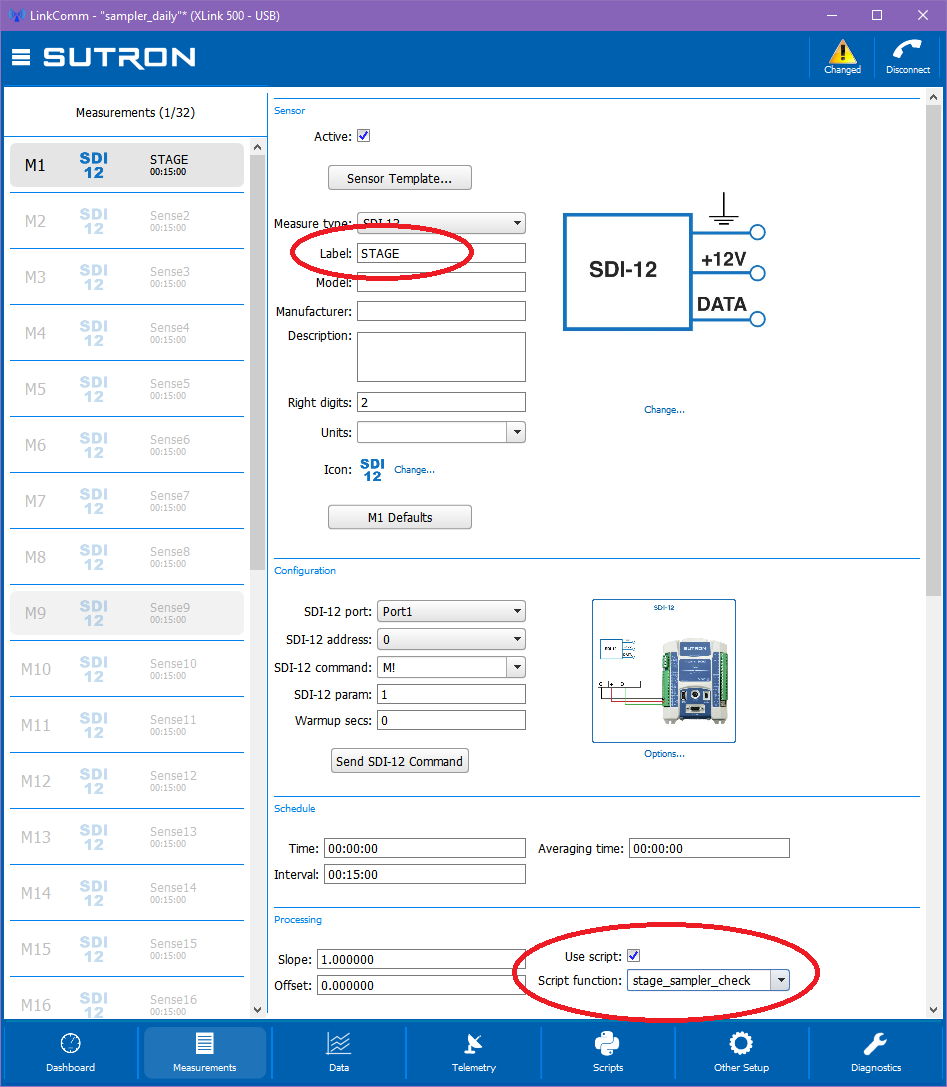This screenshot has width=947, height=1087.
Task: Select the M7 Sense7 measurement
Action: point(127,501)
